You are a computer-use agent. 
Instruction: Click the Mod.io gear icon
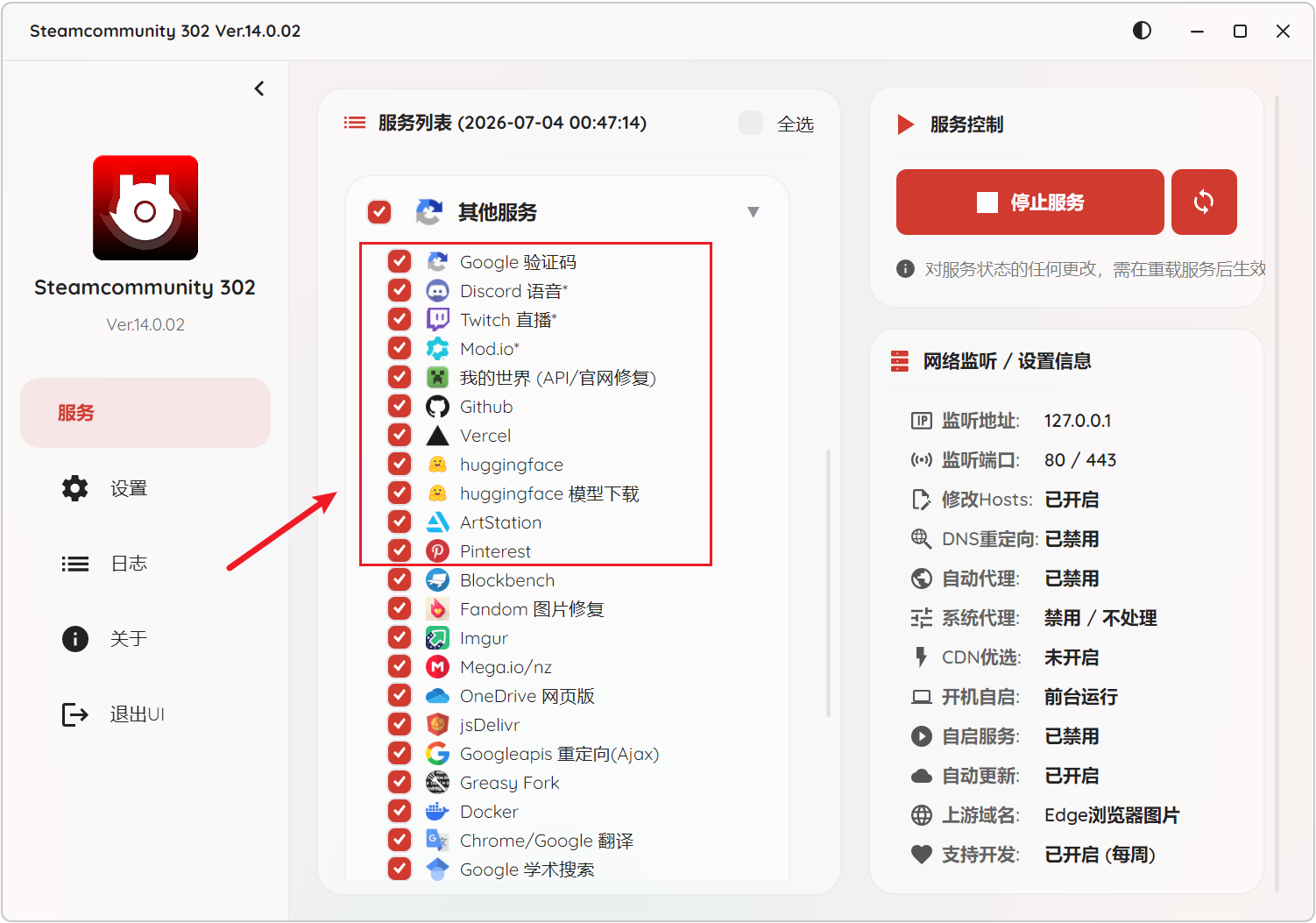coord(437,348)
